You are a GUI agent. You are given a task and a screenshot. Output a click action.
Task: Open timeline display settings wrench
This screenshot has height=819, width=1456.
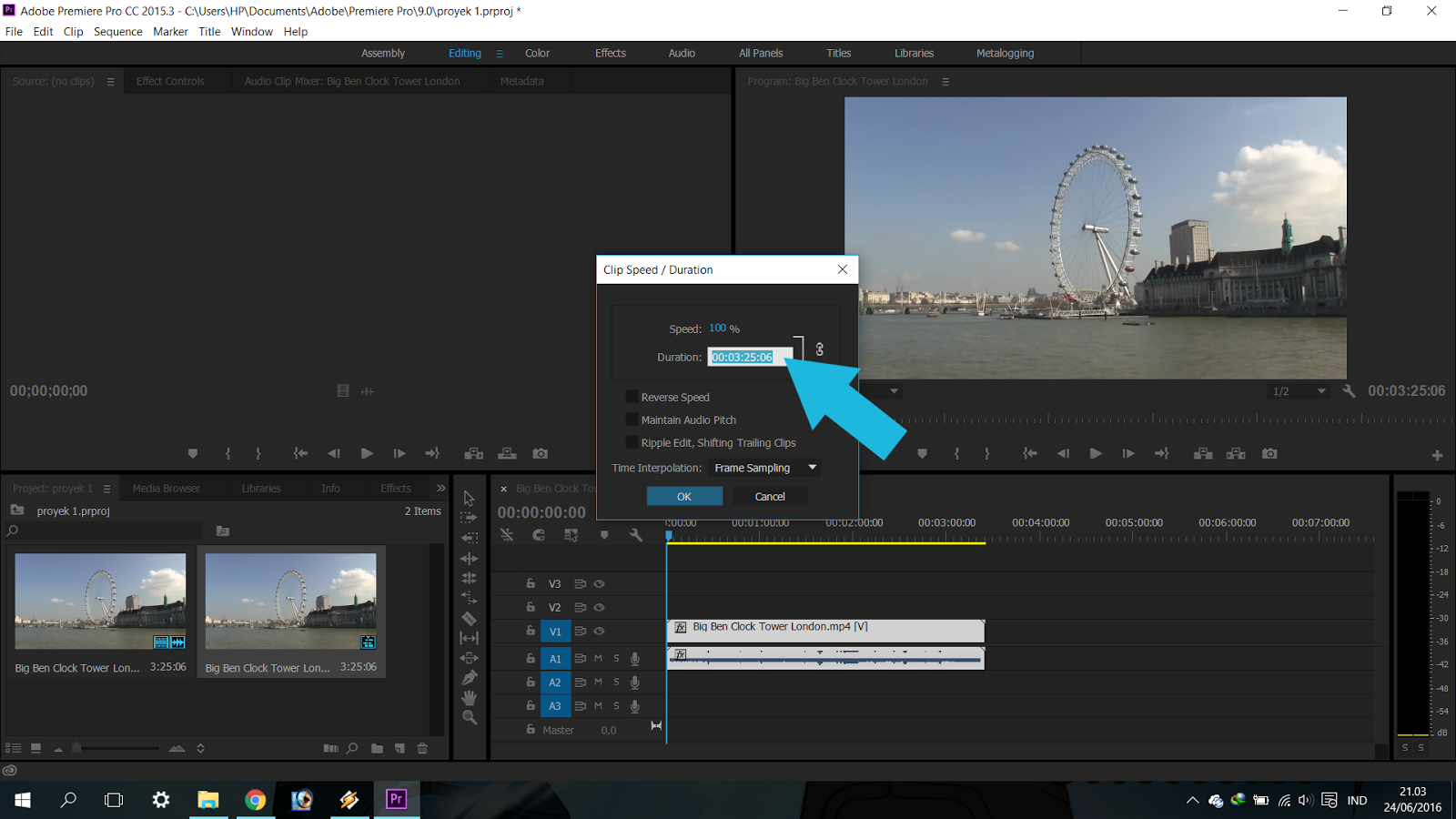[x=636, y=535]
